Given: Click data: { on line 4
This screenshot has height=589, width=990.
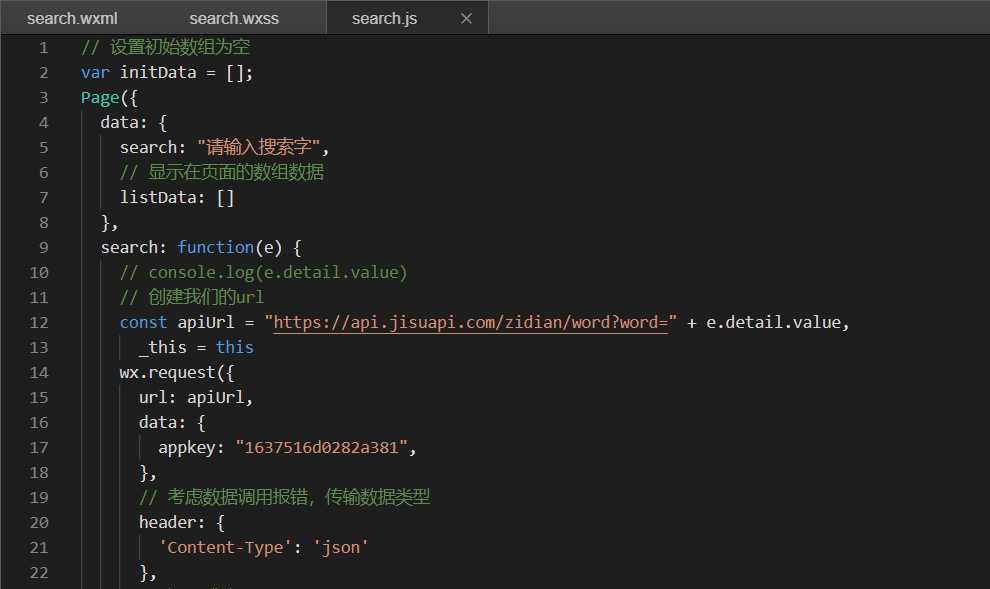Looking at the screenshot, I should click(x=133, y=122).
